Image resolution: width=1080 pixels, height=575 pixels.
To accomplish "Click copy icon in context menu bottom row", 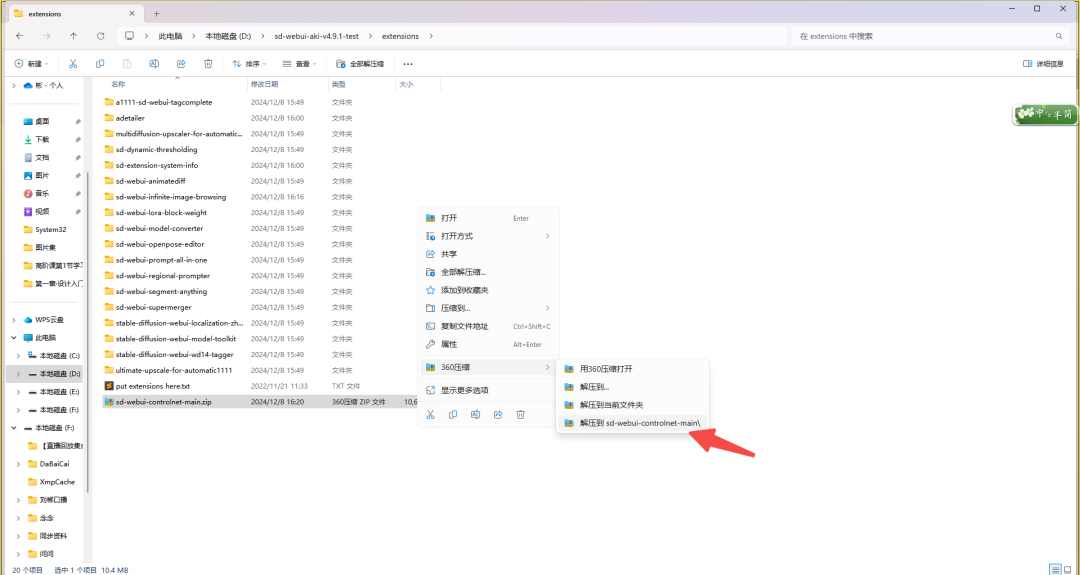I will pyautogui.click(x=453, y=415).
